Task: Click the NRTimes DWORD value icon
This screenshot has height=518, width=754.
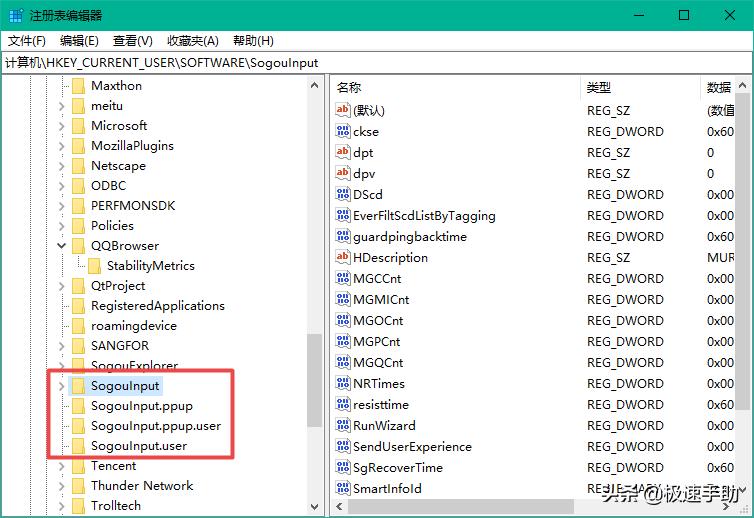Action: (342, 383)
